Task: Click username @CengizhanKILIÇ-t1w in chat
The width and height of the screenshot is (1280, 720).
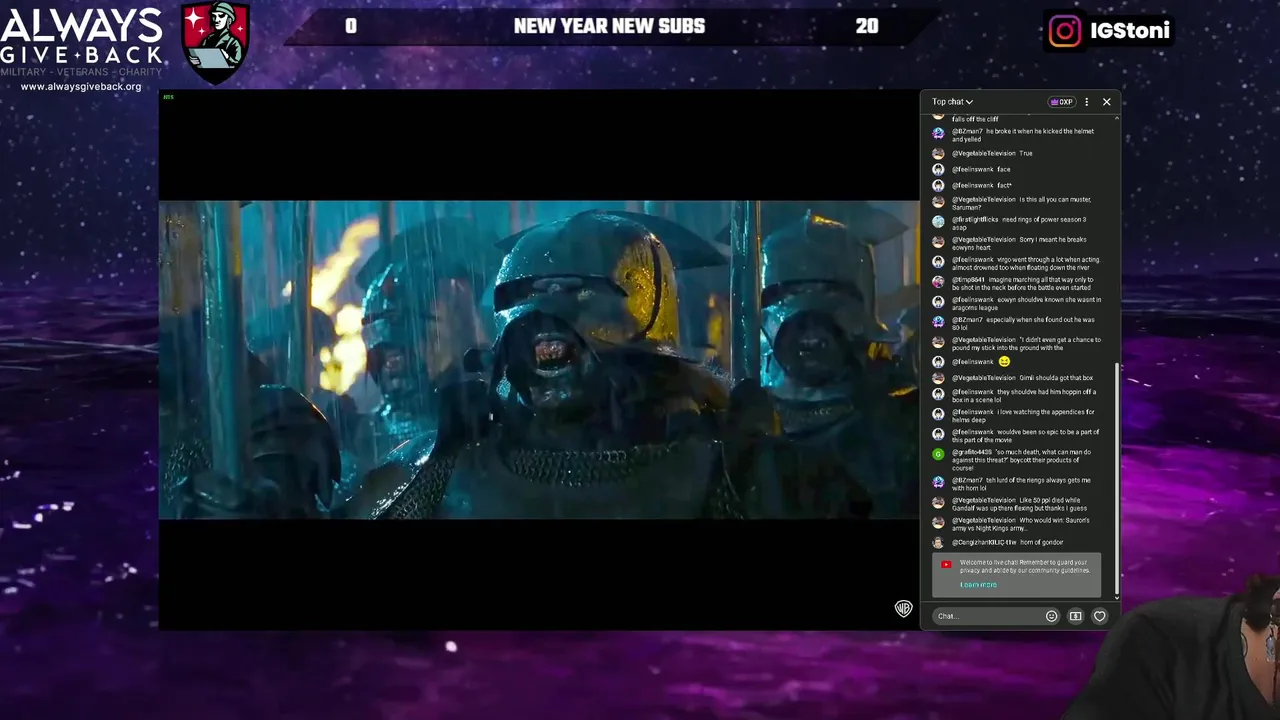Action: coord(984,542)
